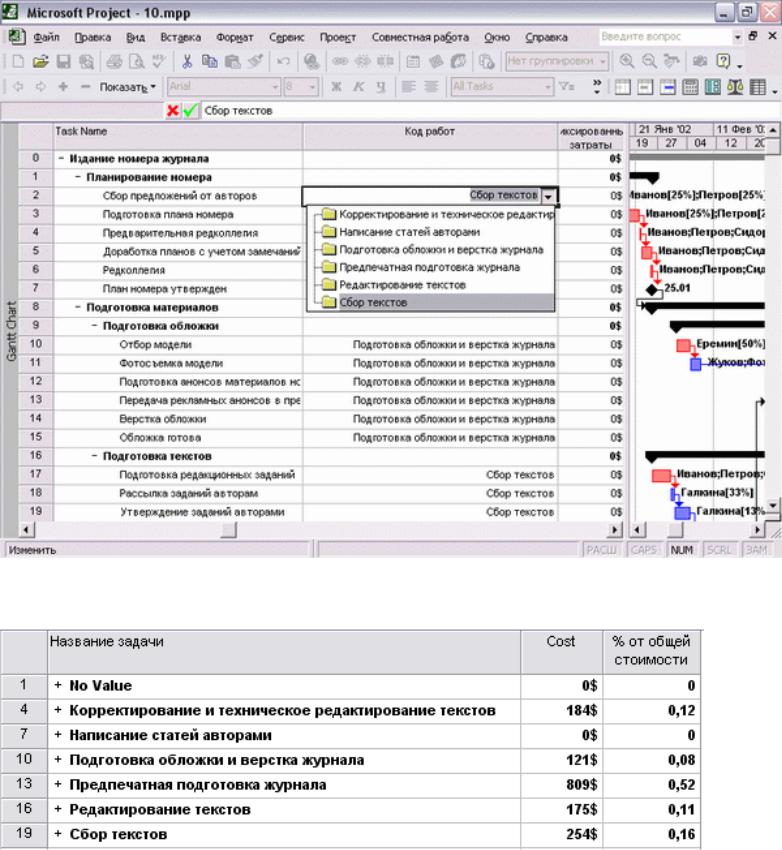This screenshot has width=782, height=850.
Task: Apply bold with the Ж icon
Action: [336, 87]
